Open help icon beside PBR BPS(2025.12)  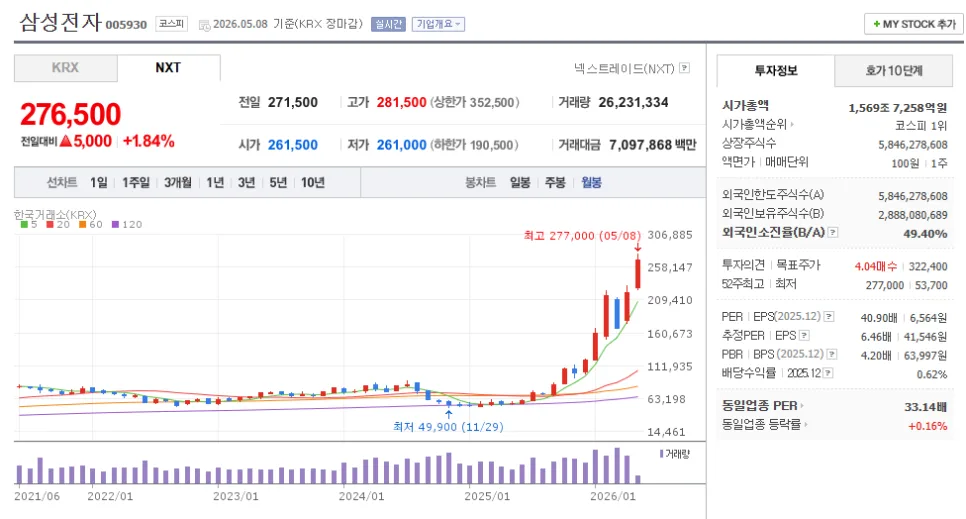coord(832,354)
